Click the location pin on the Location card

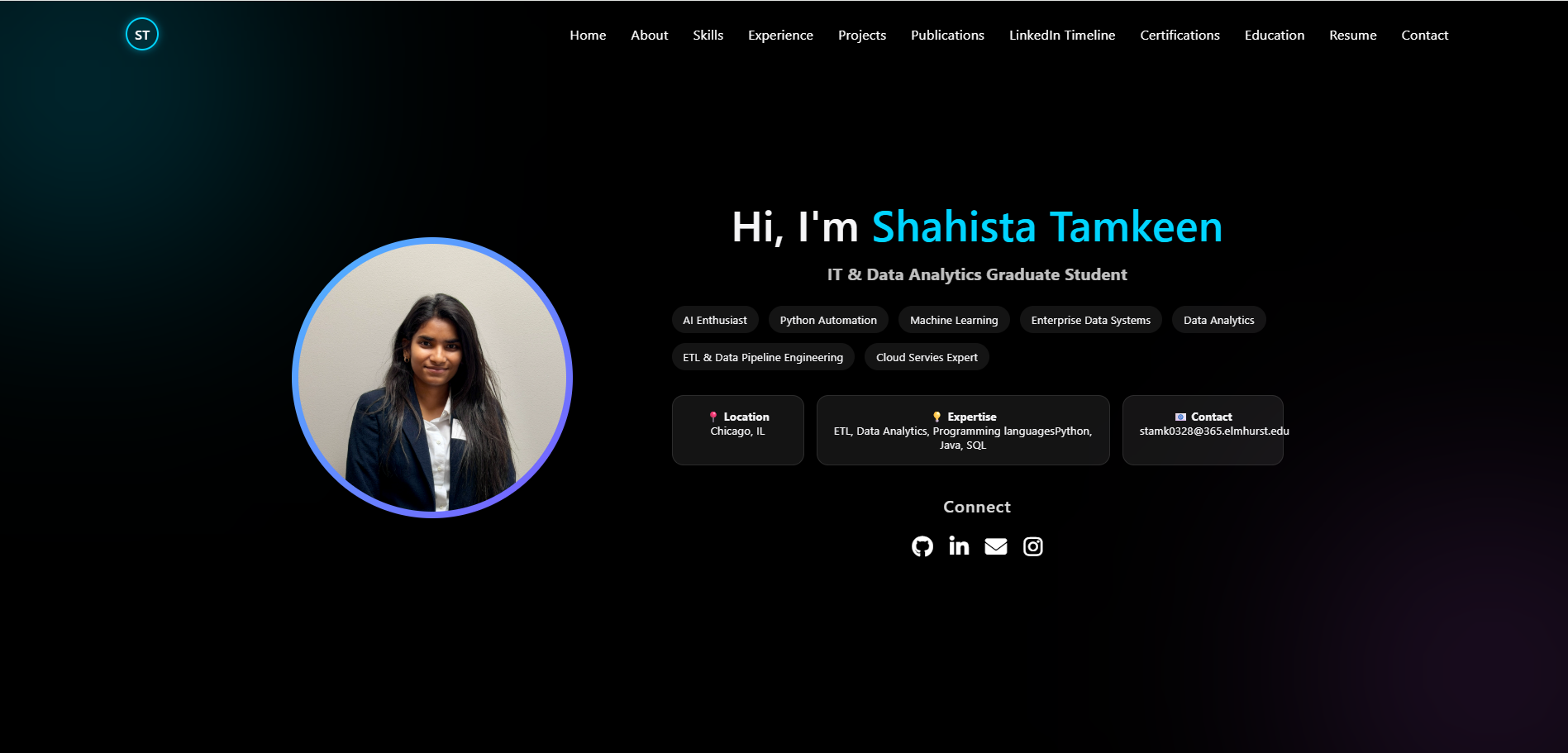(712, 417)
